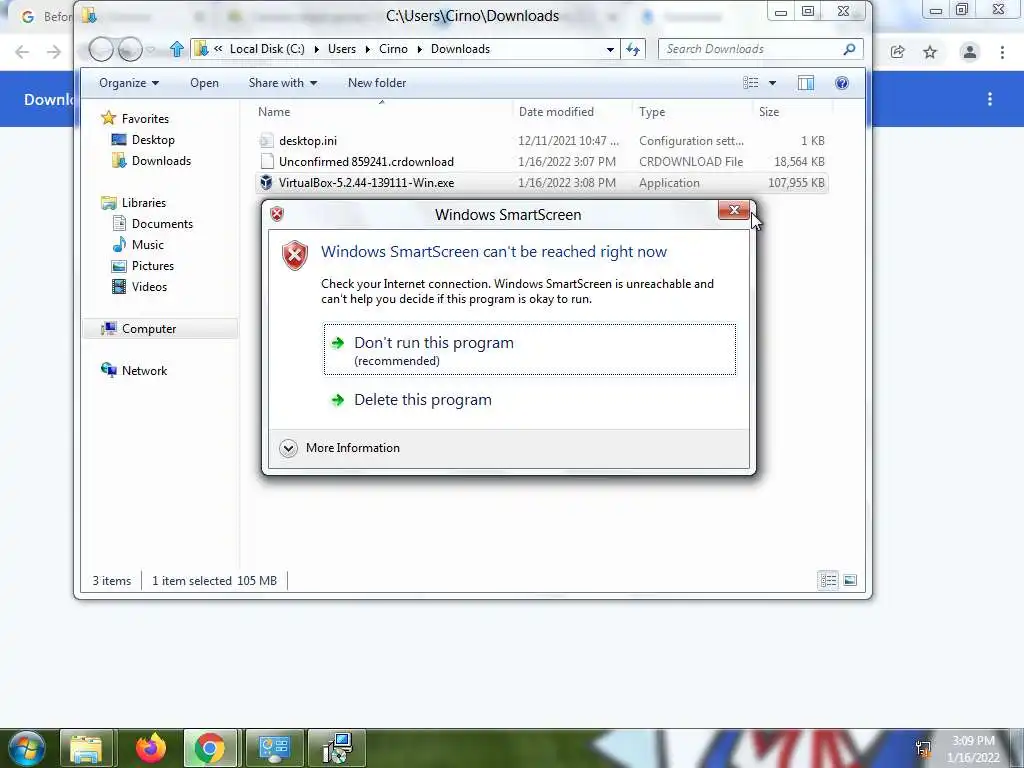Open File Explorer from taskbar
Image resolution: width=1024 pixels, height=768 pixels.
[x=86, y=748]
